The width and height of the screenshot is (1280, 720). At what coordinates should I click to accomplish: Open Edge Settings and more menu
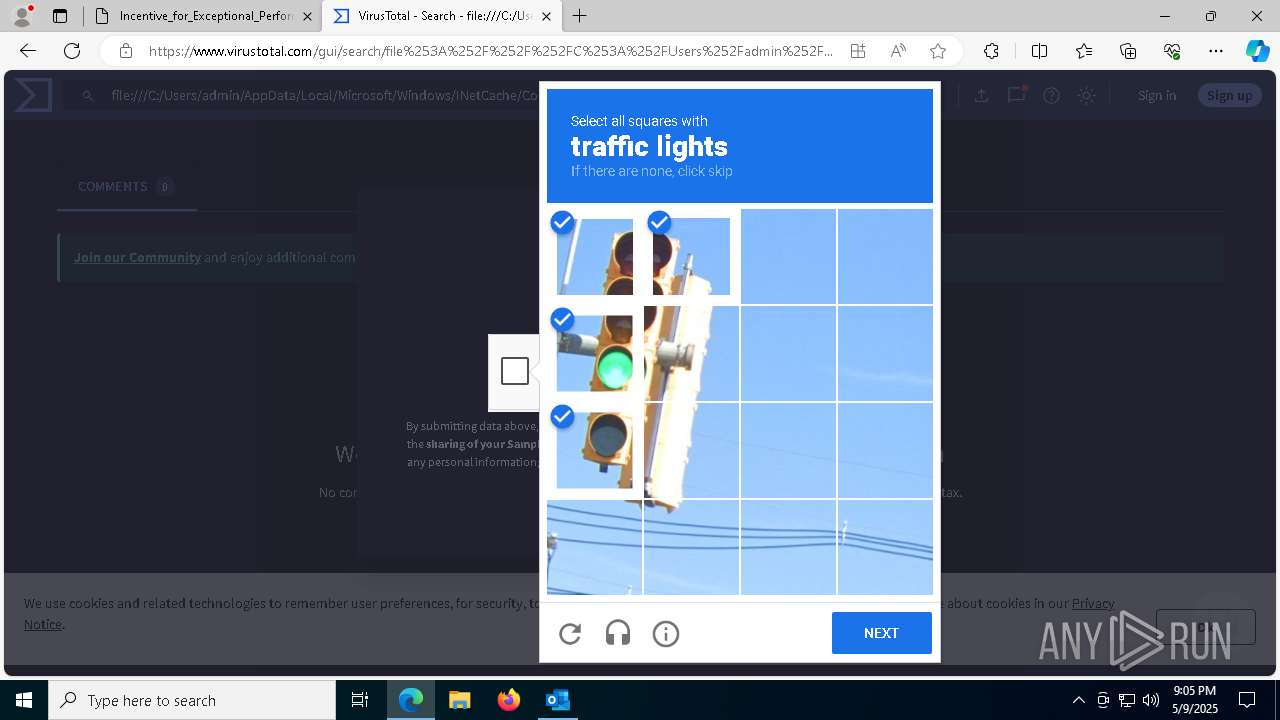click(x=1216, y=51)
